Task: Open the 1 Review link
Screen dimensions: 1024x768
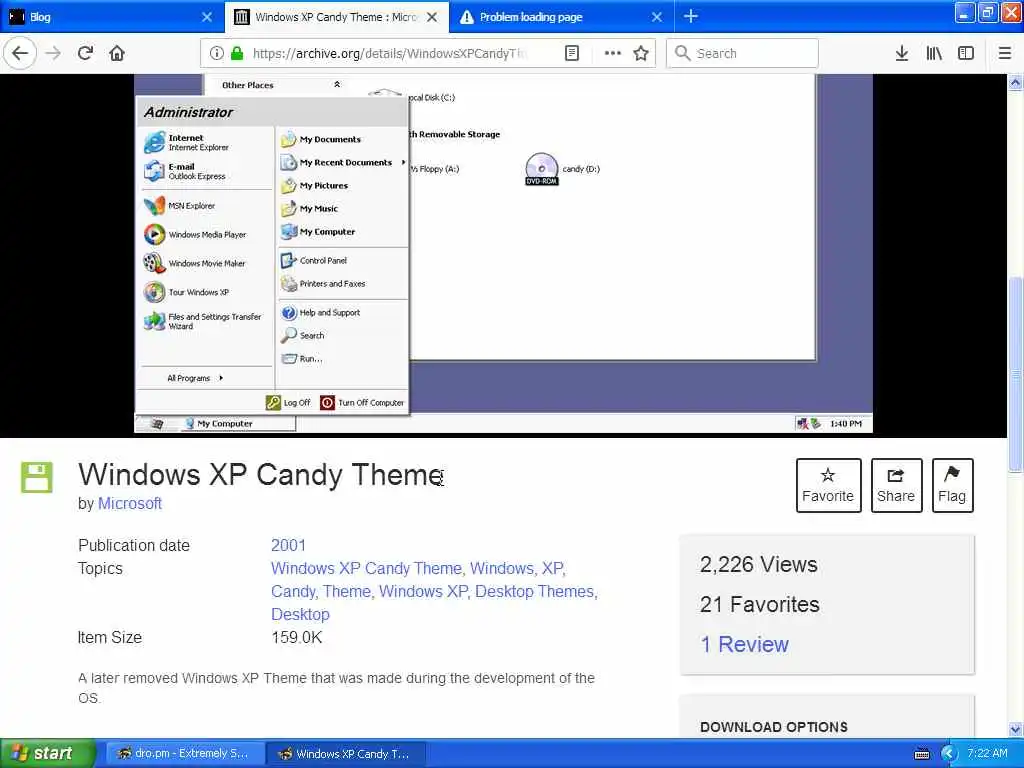Action: pos(744,645)
